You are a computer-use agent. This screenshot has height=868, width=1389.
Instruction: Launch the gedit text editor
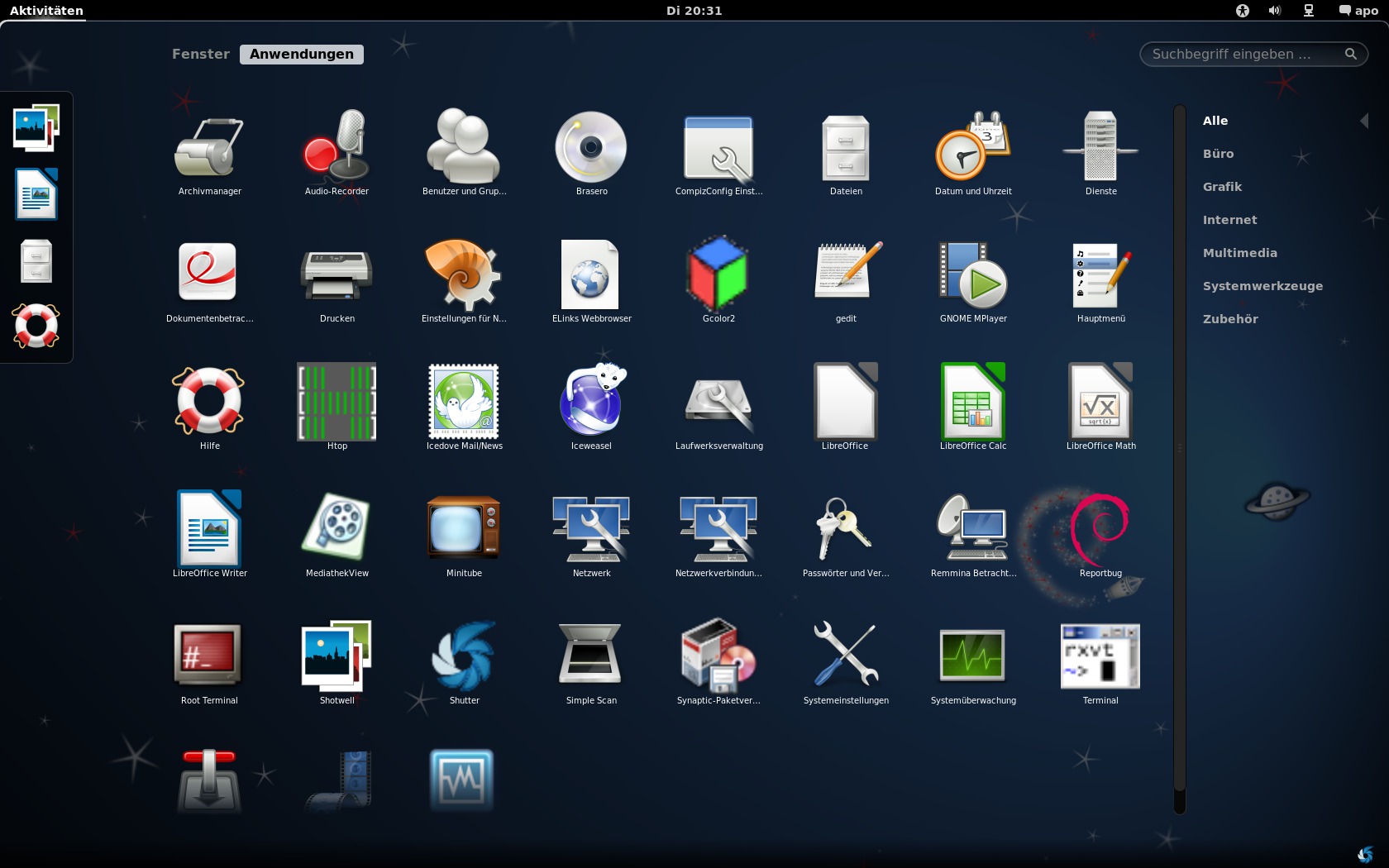(846, 280)
